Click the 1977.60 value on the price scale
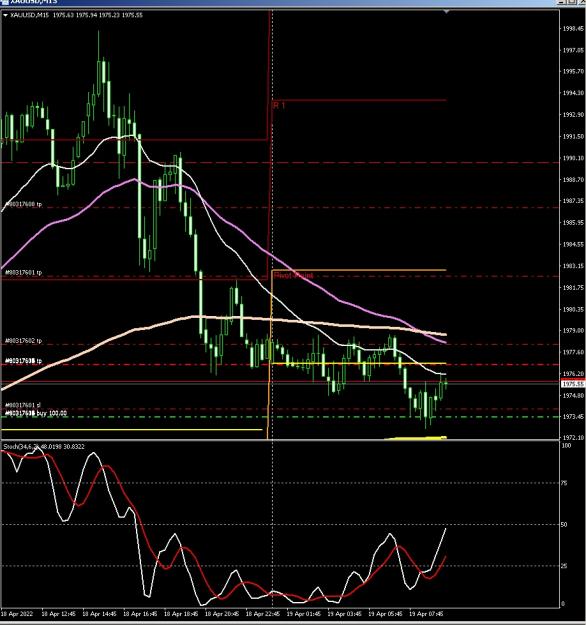The image size is (586, 625). click(x=573, y=352)
